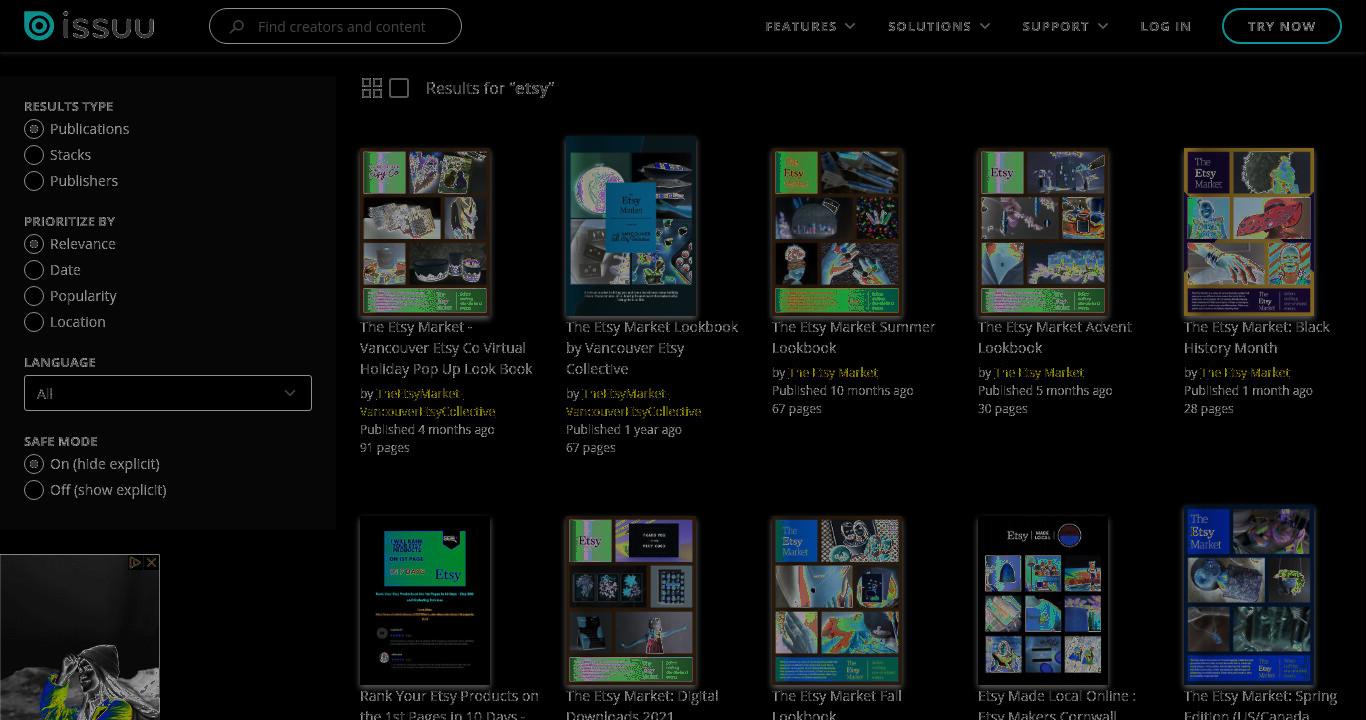This screenshot has height=720, width=1366.
Task: Open TheEtsyMarket publisher under Black History Month
Action: tap(1244, 373)
